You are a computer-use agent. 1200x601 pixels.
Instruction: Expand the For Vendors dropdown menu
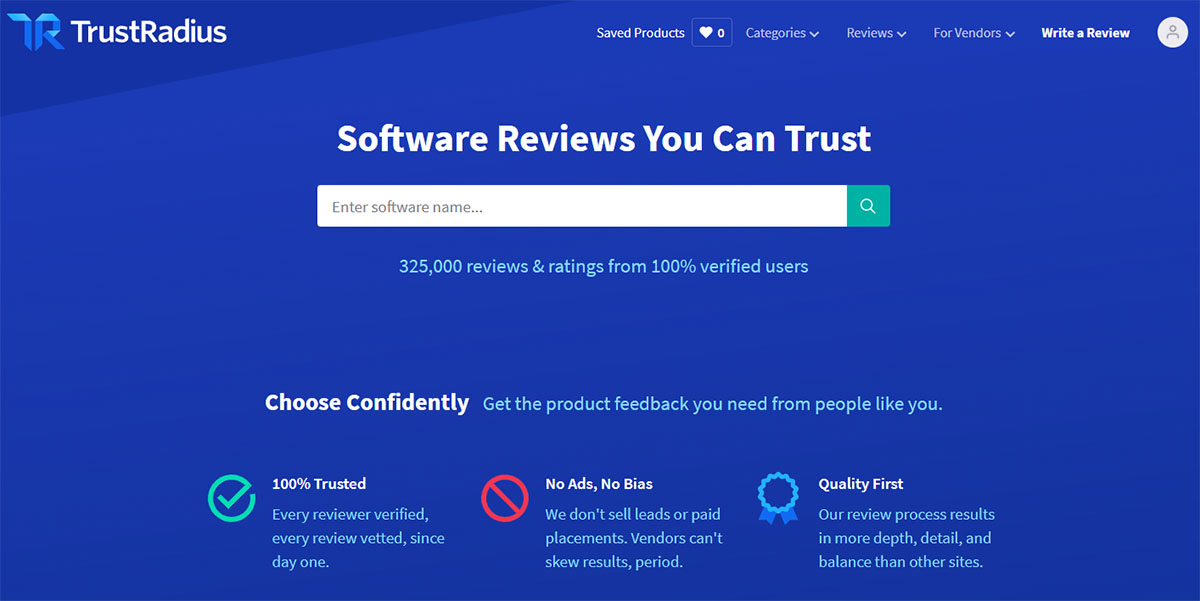click(x=974, y=33)
